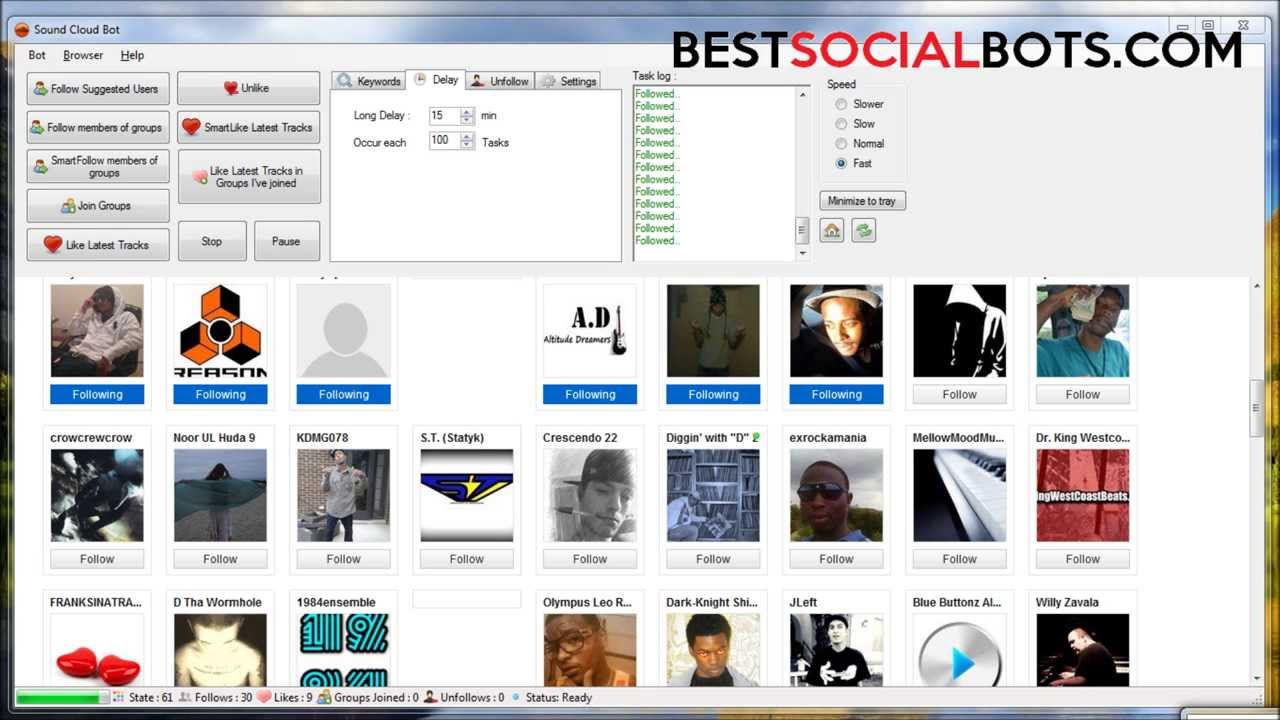1280x720 pixels.
Task: Click the SmartLike Latest Tracks button
Action: click(249, 127)
